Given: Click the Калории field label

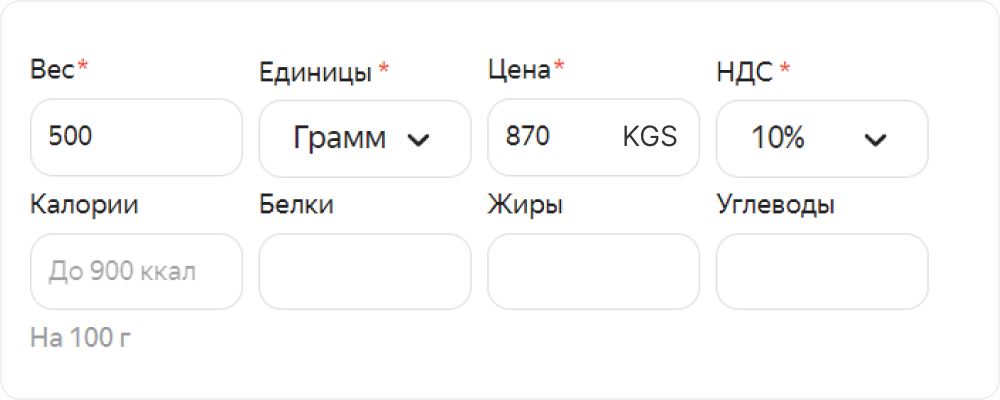Looking at the screenshot, I should click(x=84, y=205).
